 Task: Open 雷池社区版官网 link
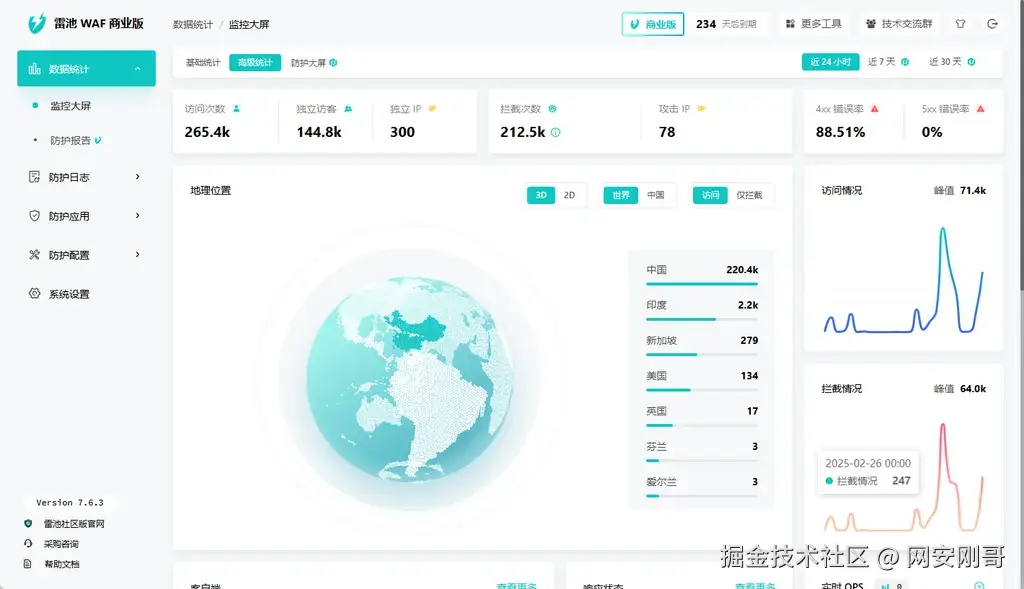tap(74, 524)
